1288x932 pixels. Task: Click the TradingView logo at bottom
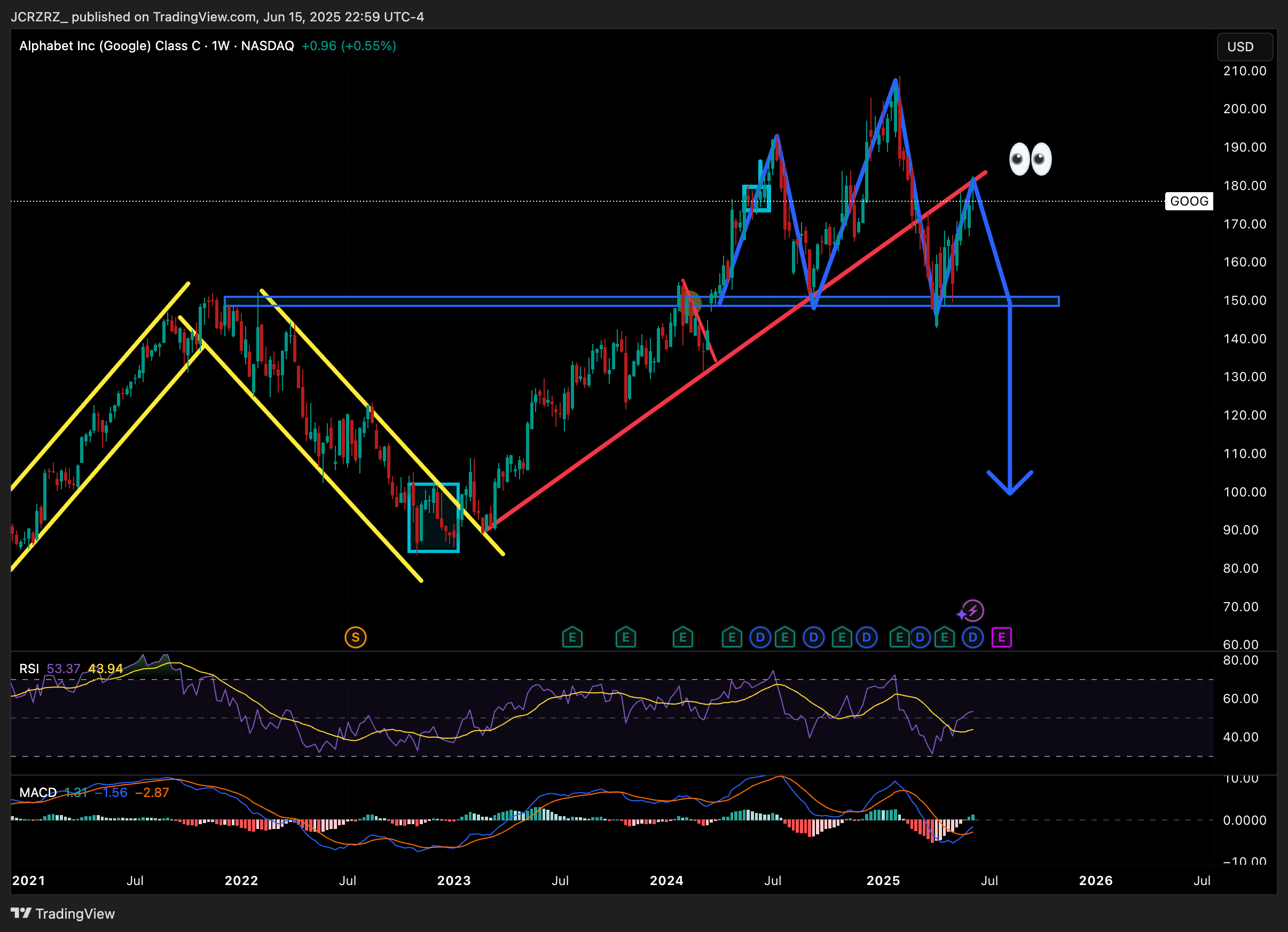pyautogui.click(x=63, y=913)
